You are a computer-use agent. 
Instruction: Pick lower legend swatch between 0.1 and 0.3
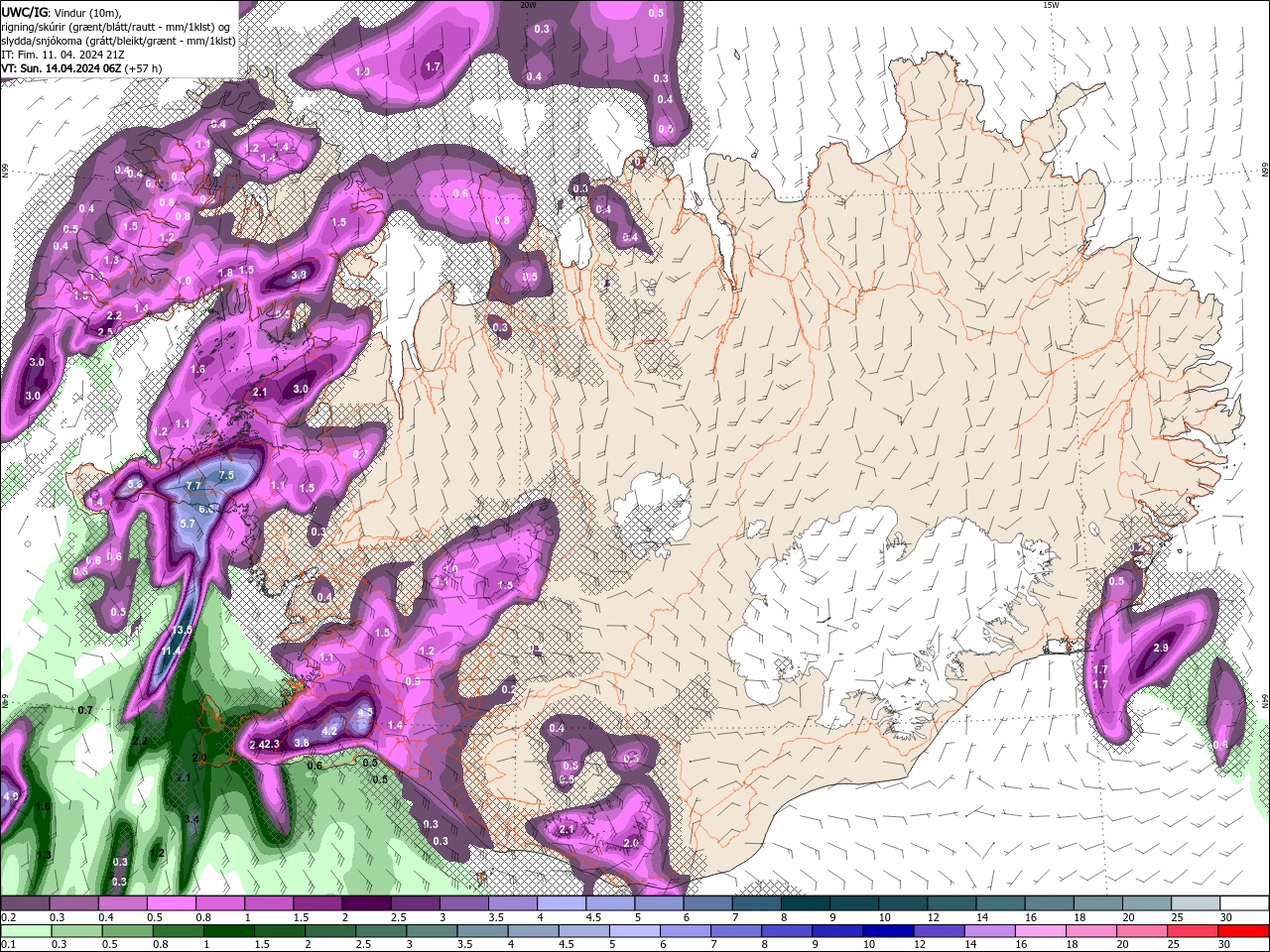tap(27, 931)
